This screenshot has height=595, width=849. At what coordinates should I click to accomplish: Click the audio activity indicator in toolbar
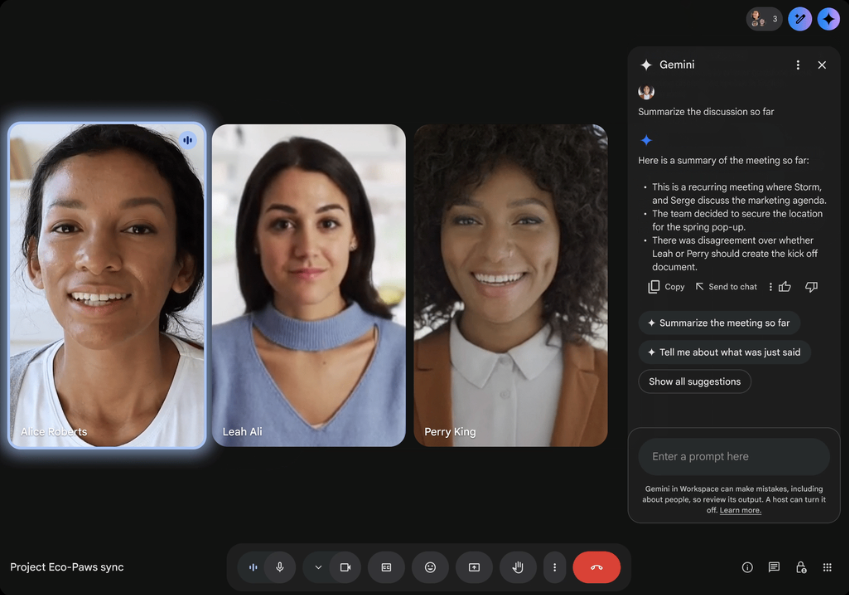coord(252,567)
